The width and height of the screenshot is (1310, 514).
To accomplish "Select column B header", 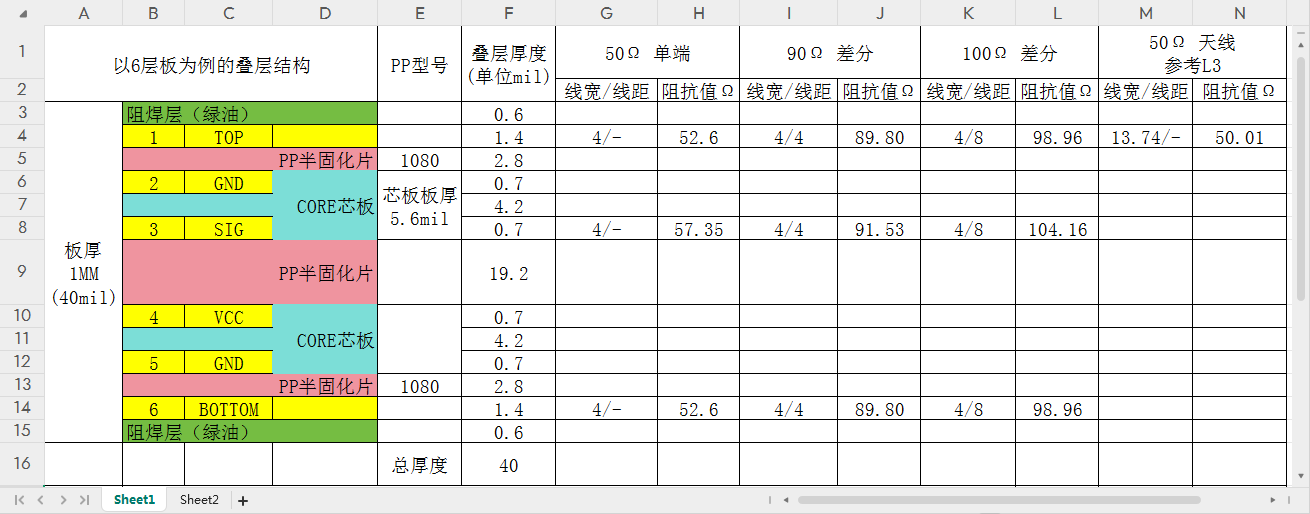I will coord(153,13).
